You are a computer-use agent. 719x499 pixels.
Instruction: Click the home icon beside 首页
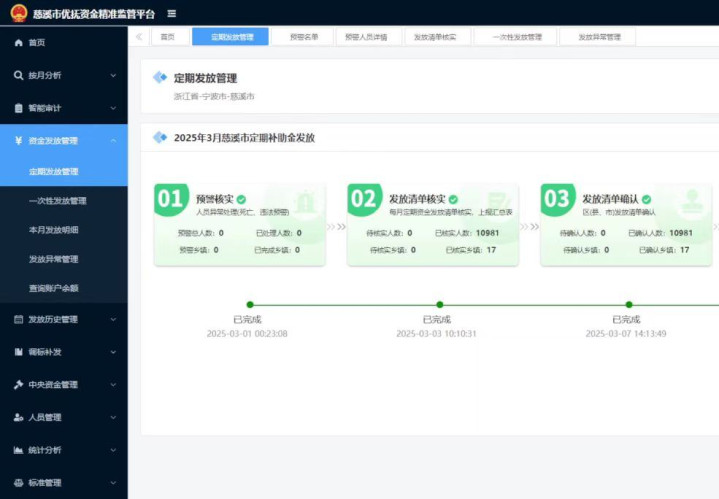pos(18,43)
